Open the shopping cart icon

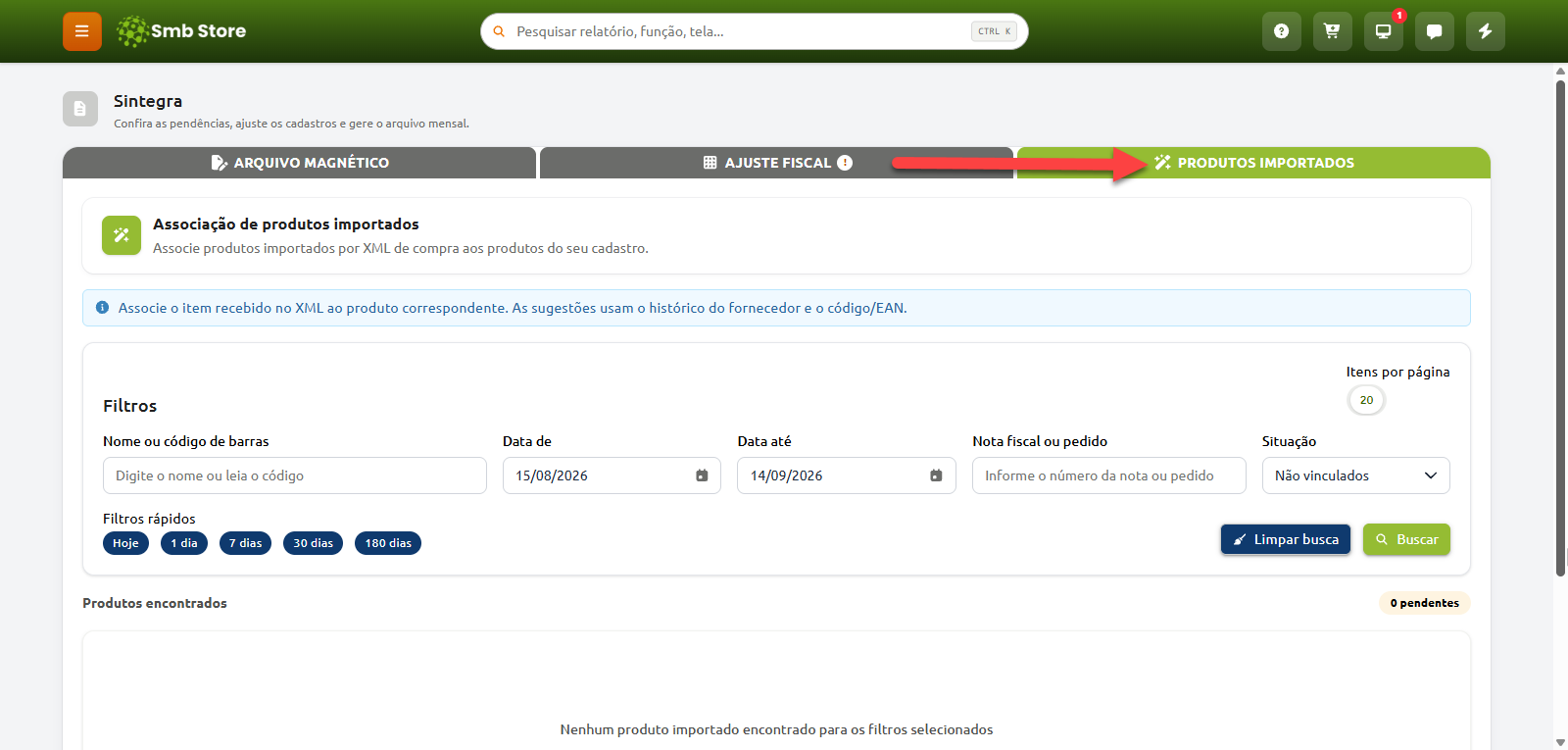[1333, 31]
